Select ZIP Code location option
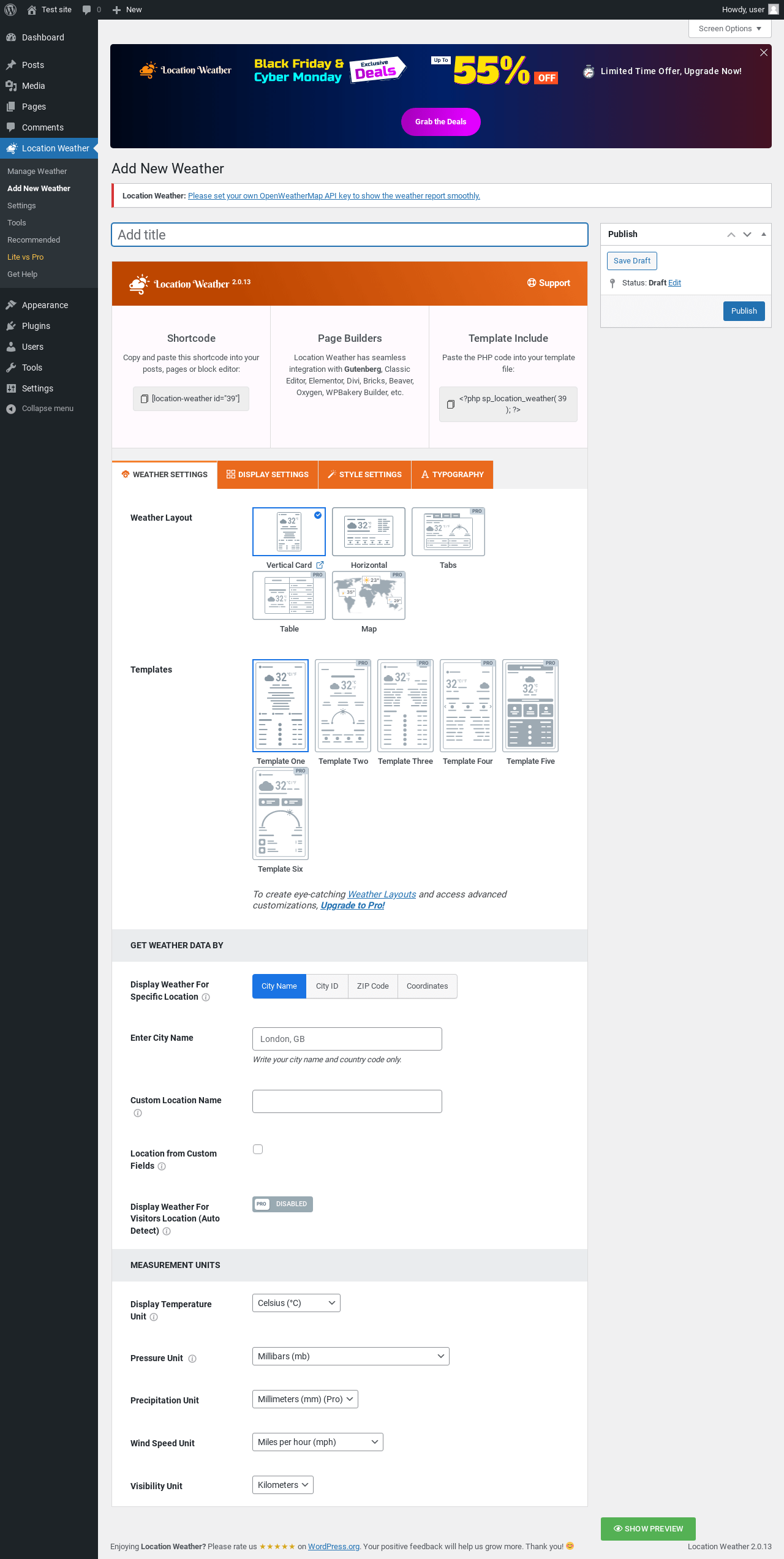Screen dimensions: 784x1559 [x=373, y=986]
